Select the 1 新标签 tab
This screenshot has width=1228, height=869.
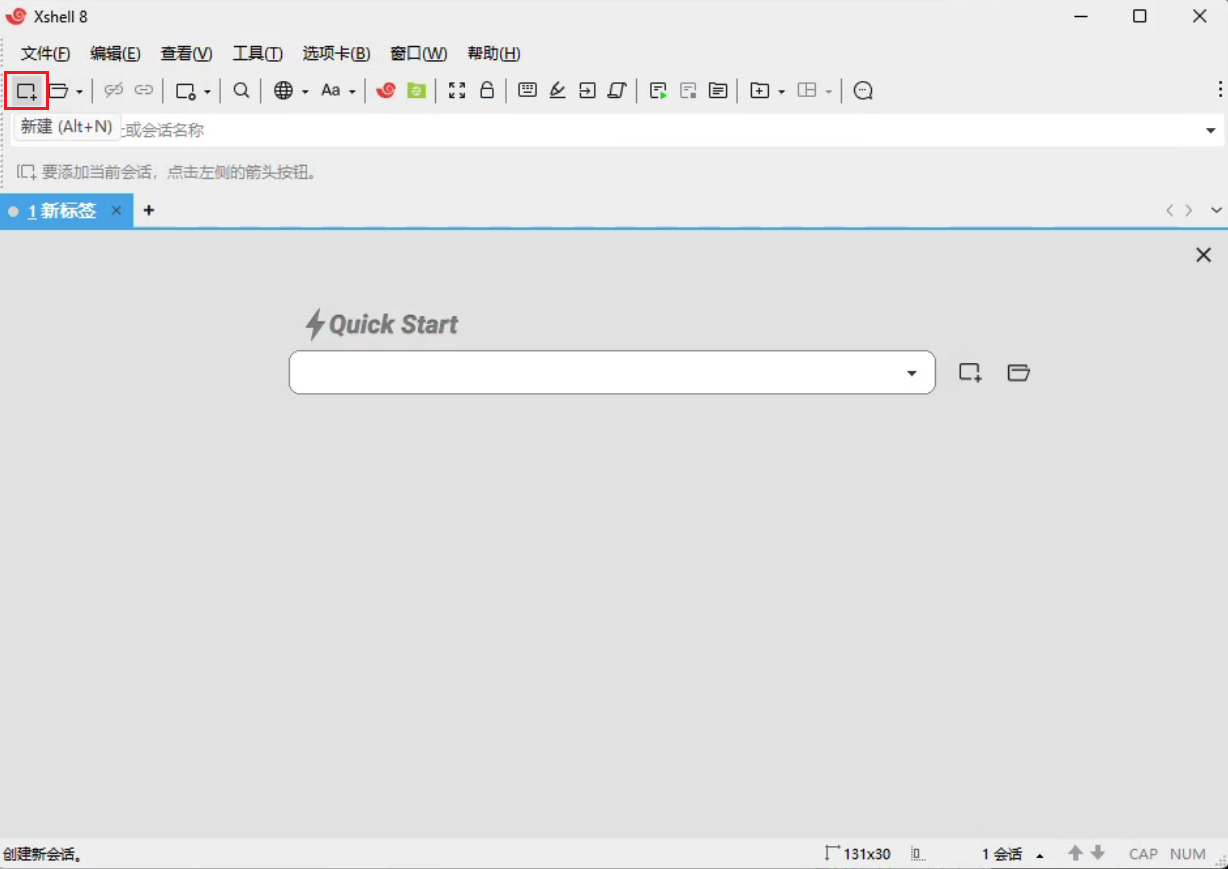tap(62, 211)
